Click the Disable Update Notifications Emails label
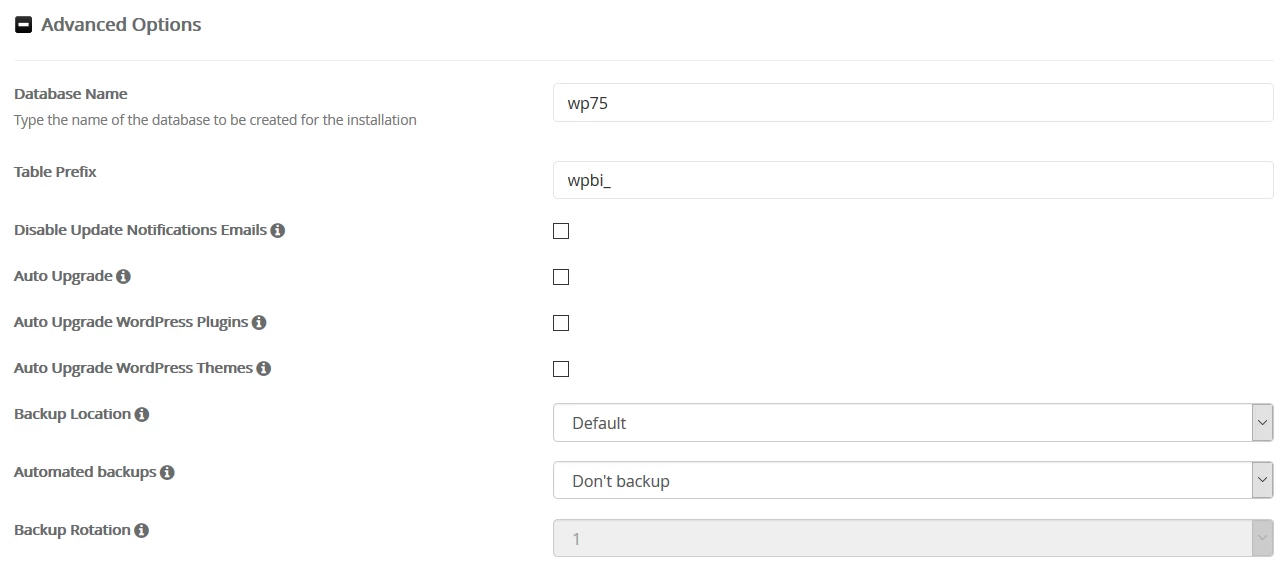 pos(140,230)
